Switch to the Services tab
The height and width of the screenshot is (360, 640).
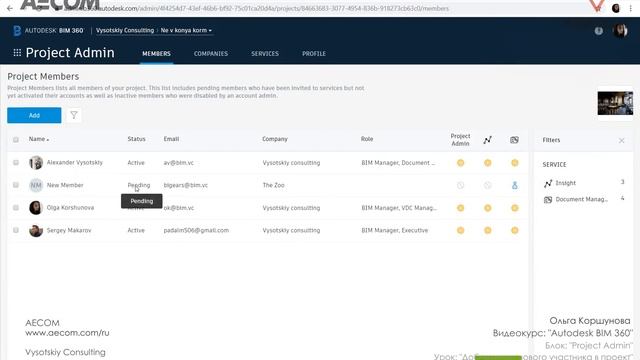265,53
